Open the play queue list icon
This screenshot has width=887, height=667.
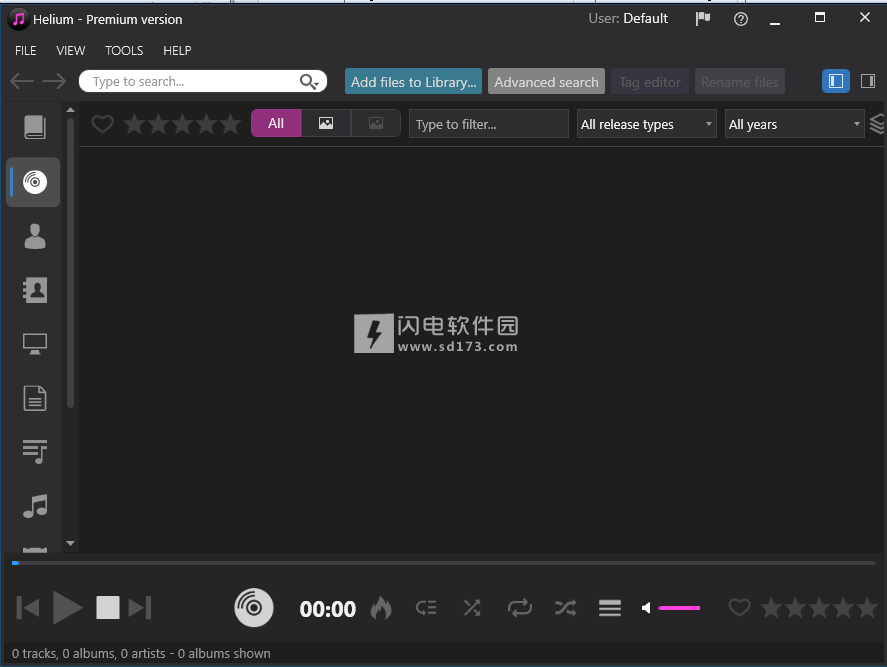pos(610,608)
